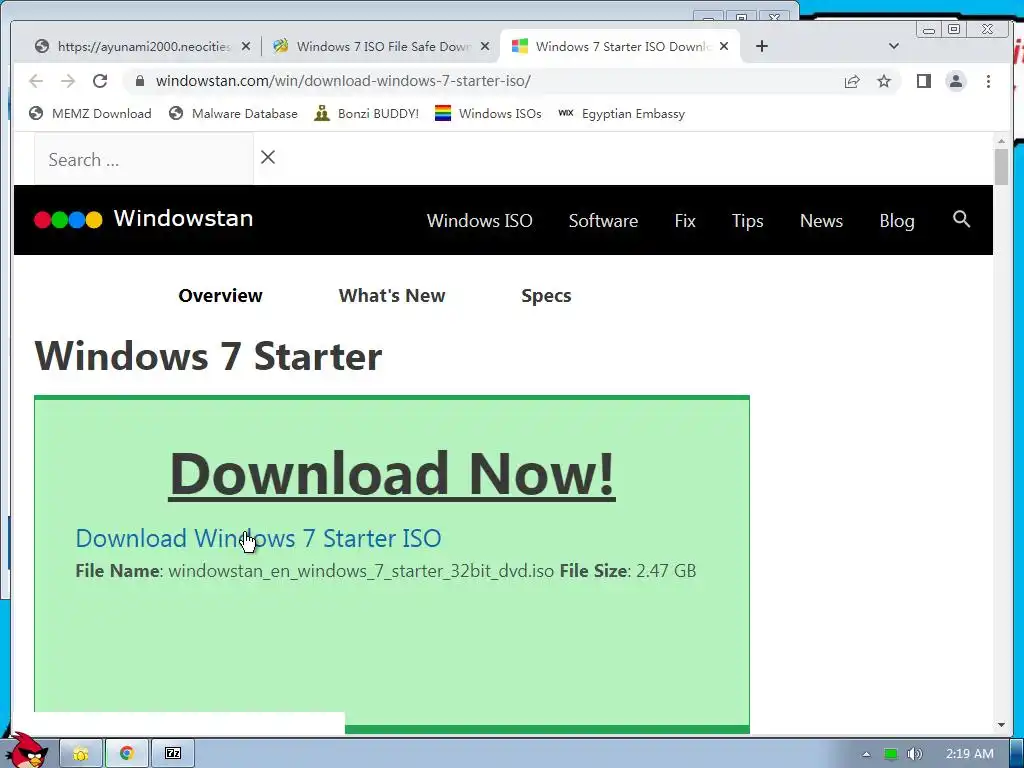Screen dimensions: 1024x768
Task: Jump to the What's New section
Action: pyautogui.click(x=392, y=295)
